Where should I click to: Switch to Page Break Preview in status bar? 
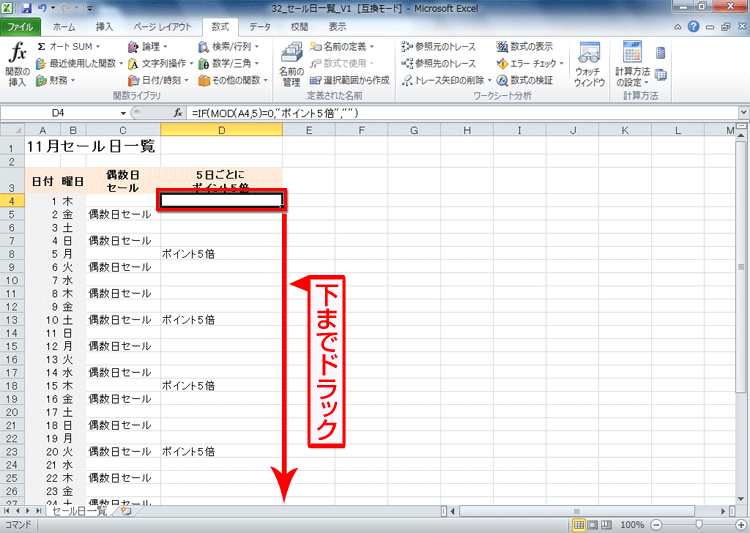coord(606,525)
